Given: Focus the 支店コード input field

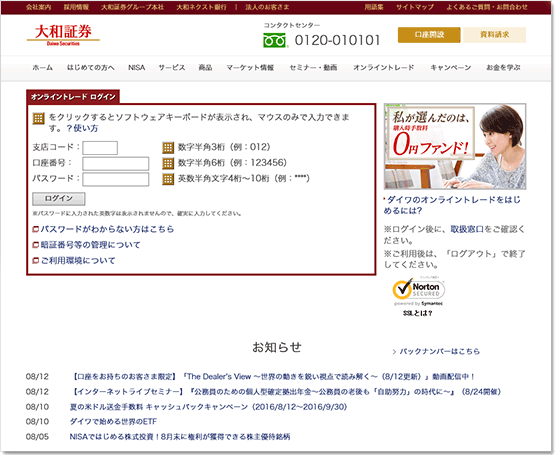Looking at the screenshot, I should (100, 148).
